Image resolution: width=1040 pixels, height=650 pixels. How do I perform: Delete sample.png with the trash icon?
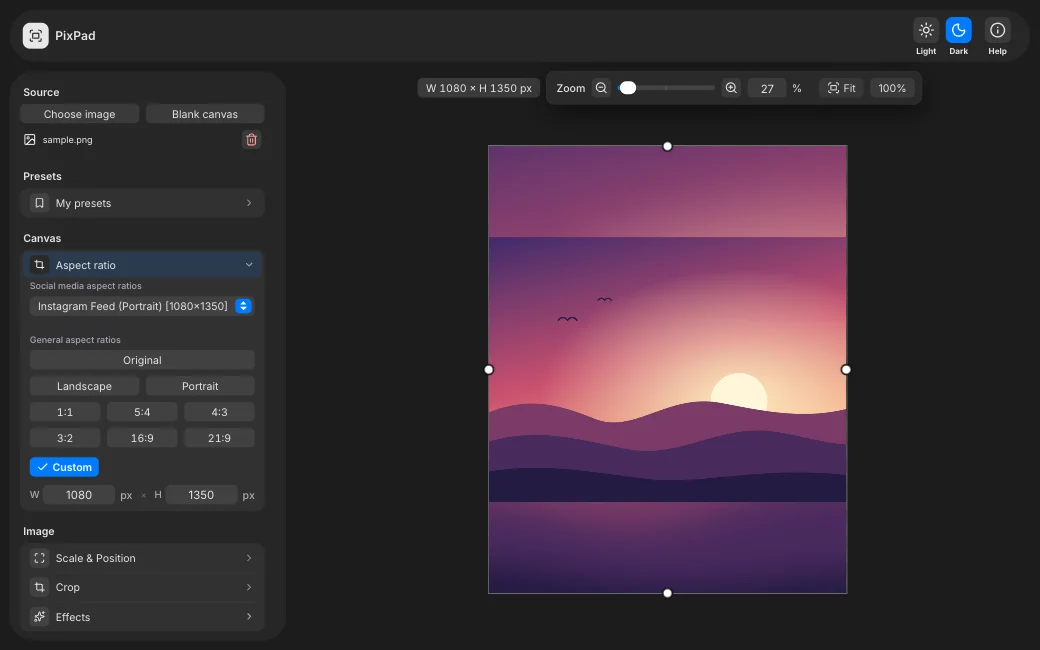tap(251, 139)
